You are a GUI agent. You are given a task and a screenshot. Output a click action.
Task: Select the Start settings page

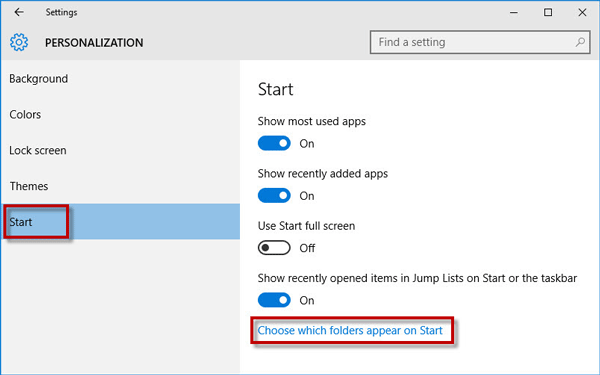[x=121, y=222]
